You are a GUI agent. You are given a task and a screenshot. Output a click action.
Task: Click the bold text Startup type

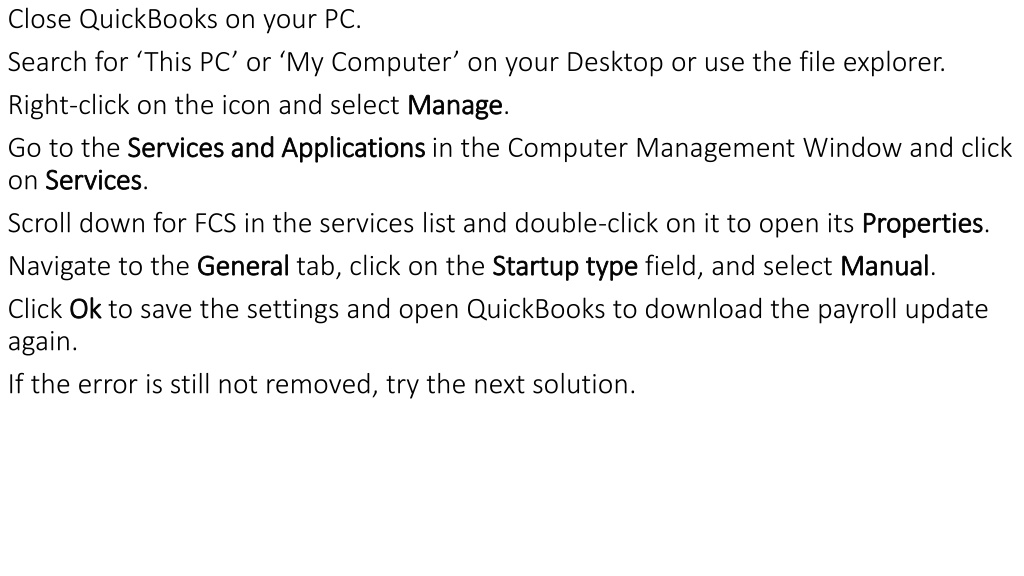pos(565,267)
